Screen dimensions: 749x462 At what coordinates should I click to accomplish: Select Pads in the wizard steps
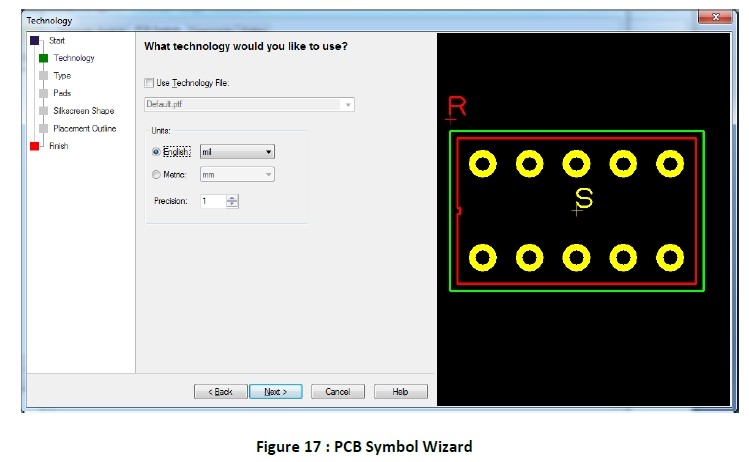click(62, 93)
